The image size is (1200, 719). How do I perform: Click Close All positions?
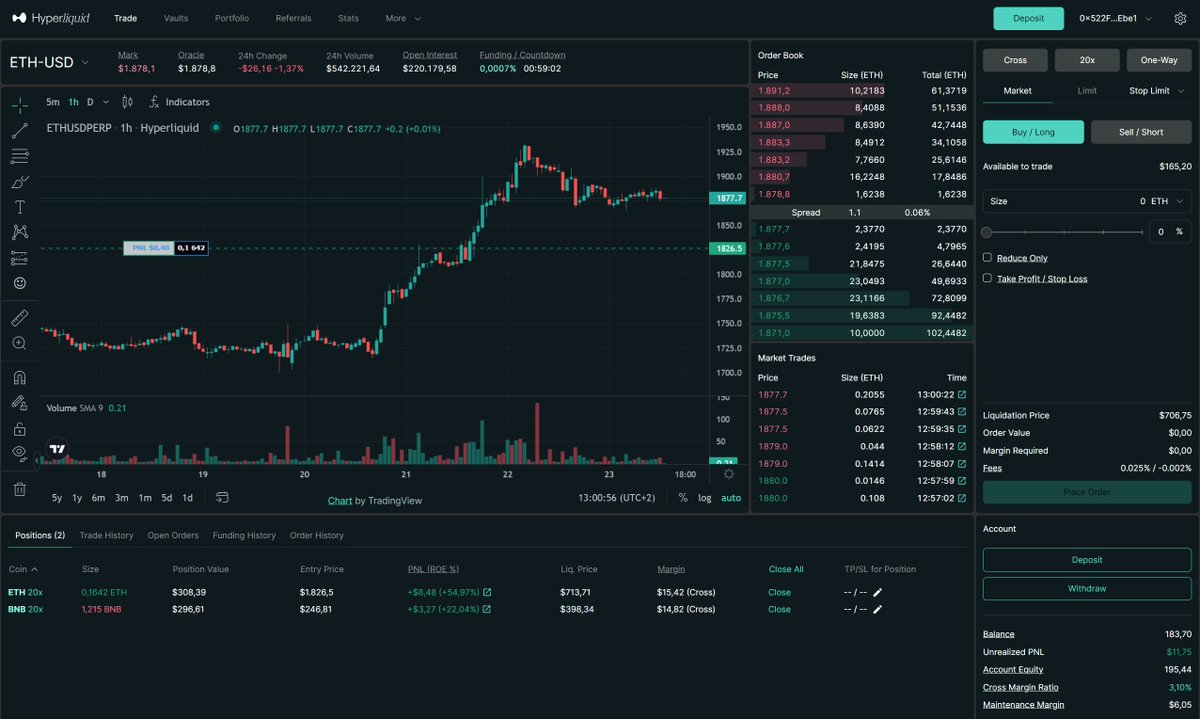coord(786,569)
